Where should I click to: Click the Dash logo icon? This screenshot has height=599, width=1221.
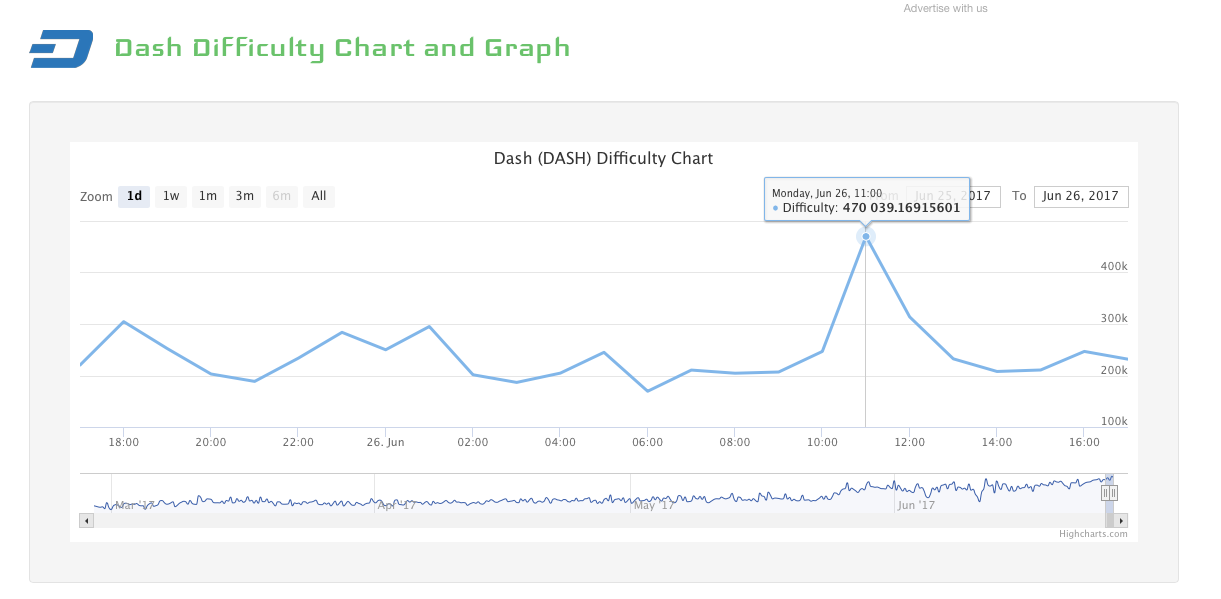pyautogui.click(x=61, y=49)
